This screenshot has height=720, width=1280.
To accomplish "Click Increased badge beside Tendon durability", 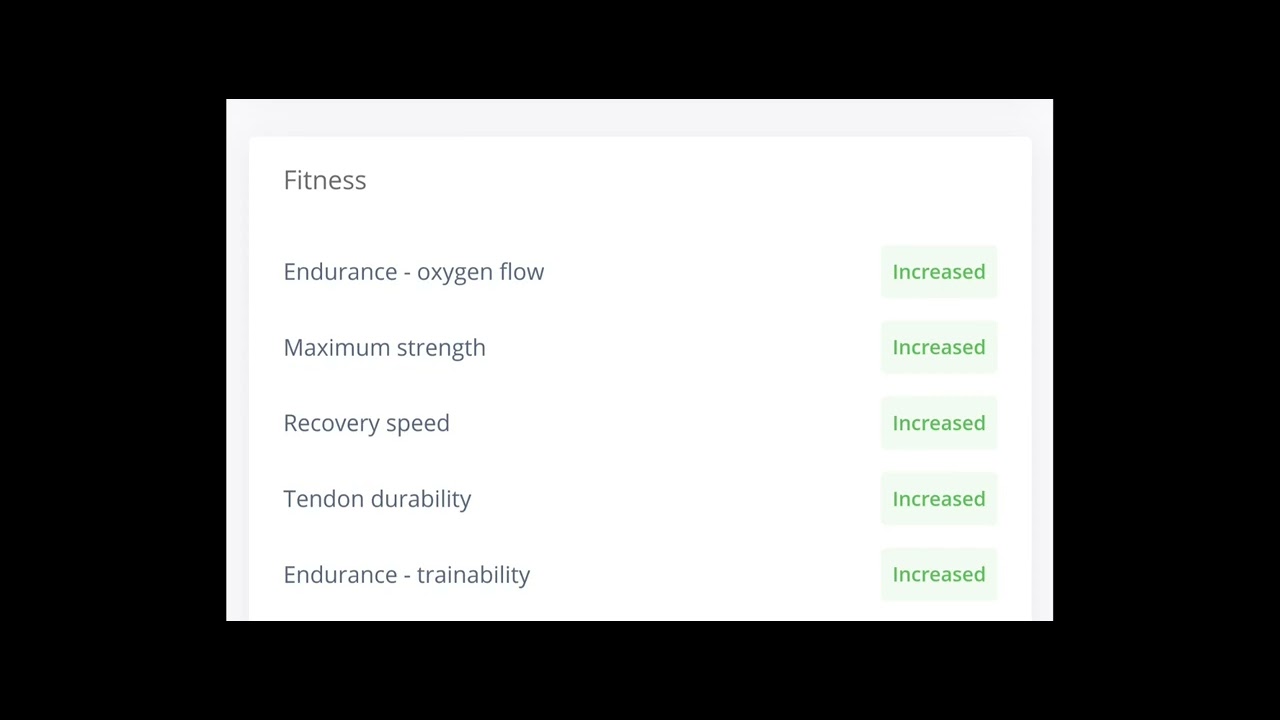I will [x=938, y=499].
